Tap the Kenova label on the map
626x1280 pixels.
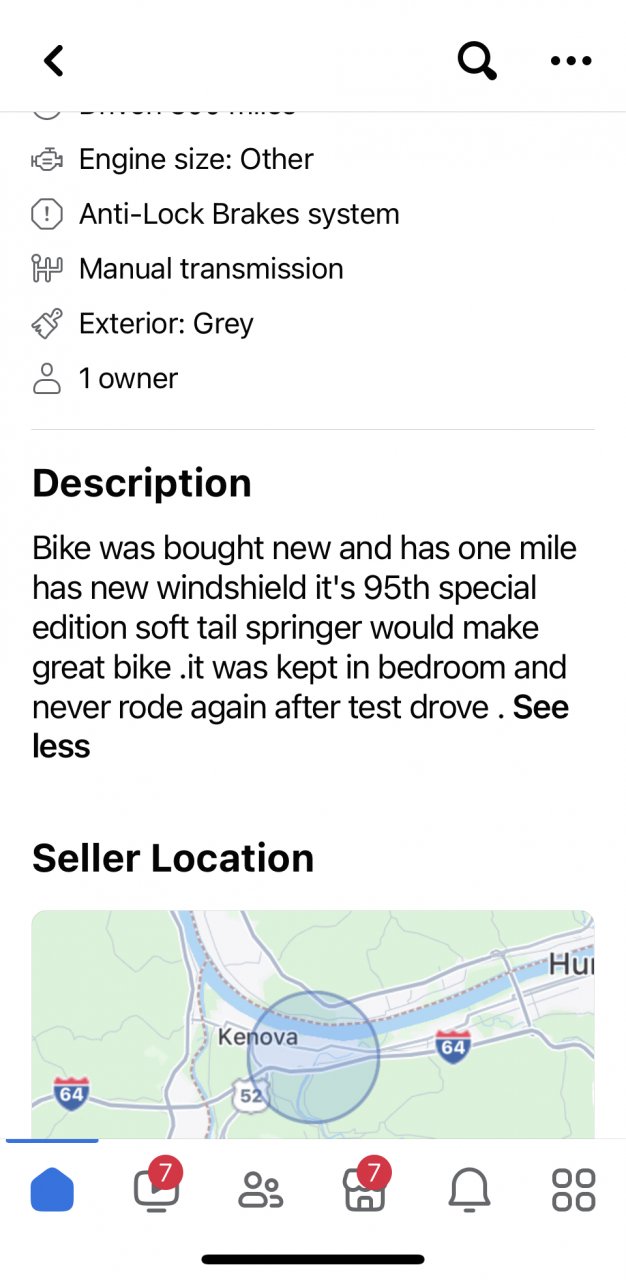pos(258,1037)
